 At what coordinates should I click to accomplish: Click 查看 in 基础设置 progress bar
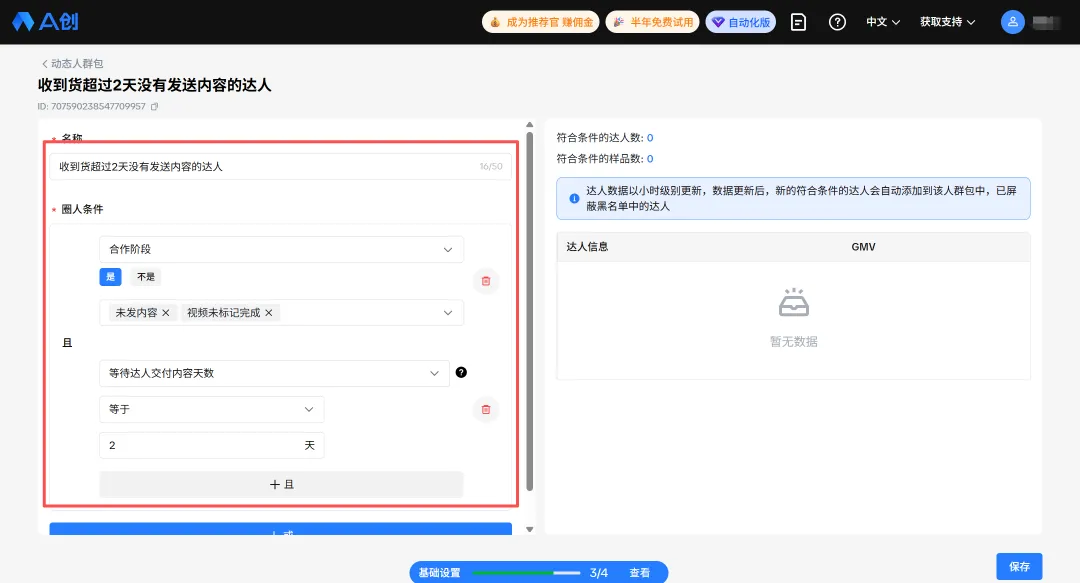tap(639, 573)
